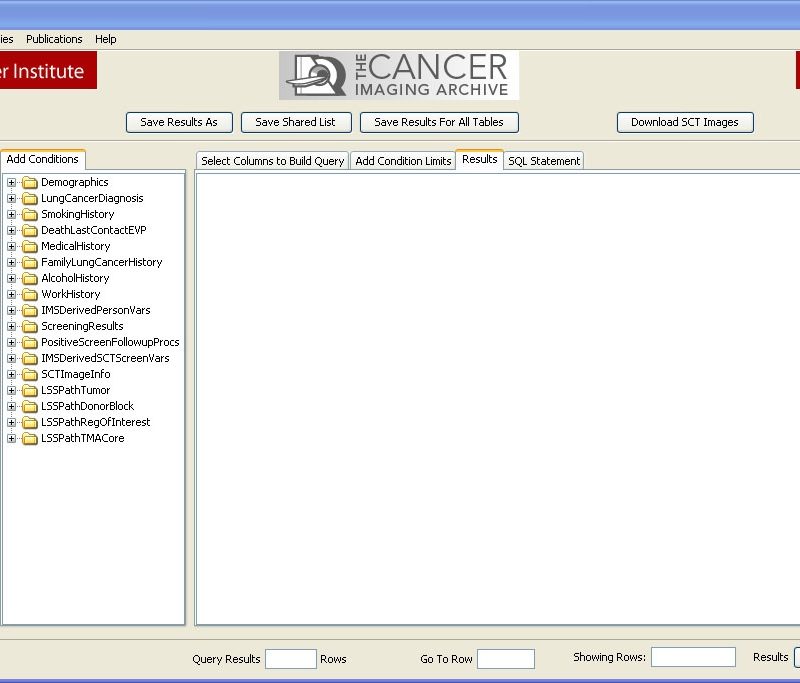Click the Demographics folder icon
Image resolution: width=800 pixels, height=683 pixels.
coord(30,182)
